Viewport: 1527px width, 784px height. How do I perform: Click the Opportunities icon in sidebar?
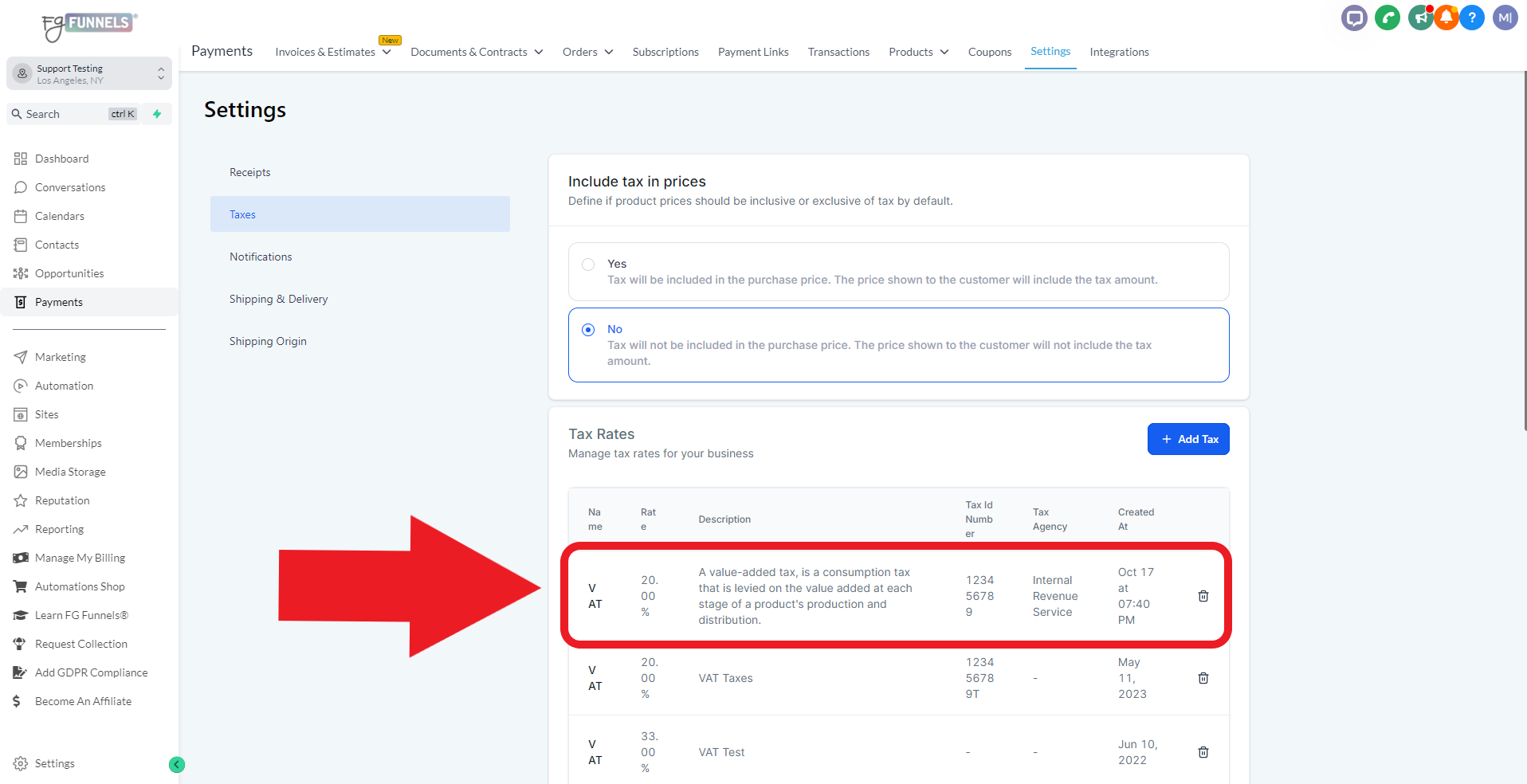coord(21,273)
